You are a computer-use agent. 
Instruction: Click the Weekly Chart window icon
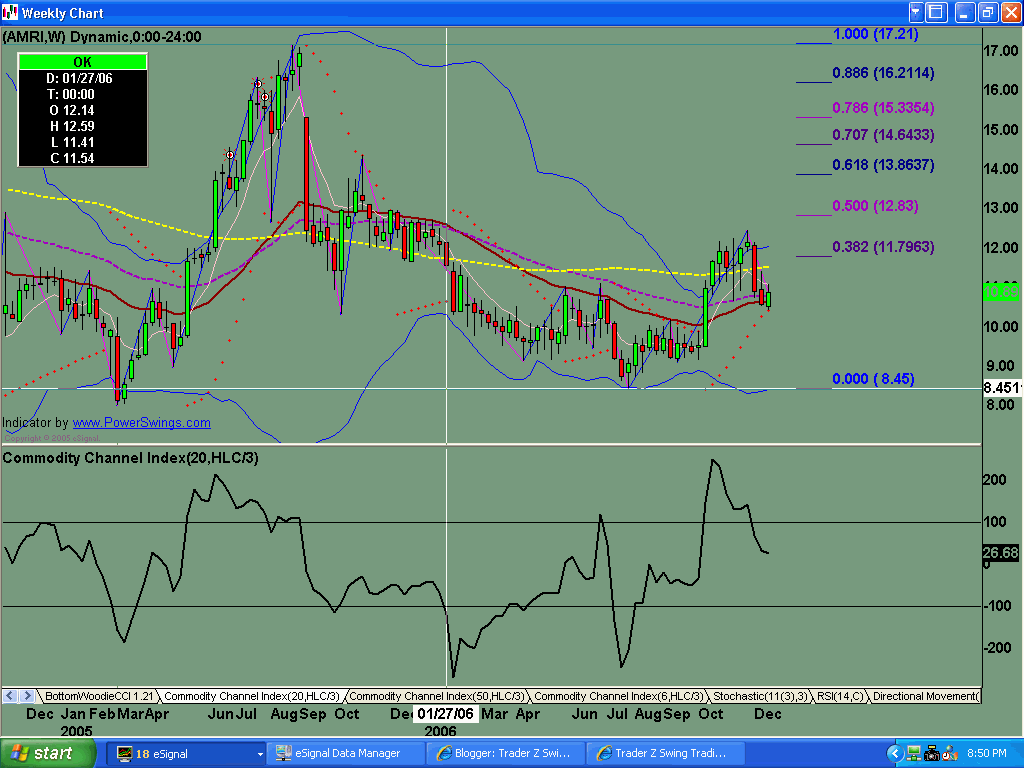pyautogui.click(x=10, y=12)
